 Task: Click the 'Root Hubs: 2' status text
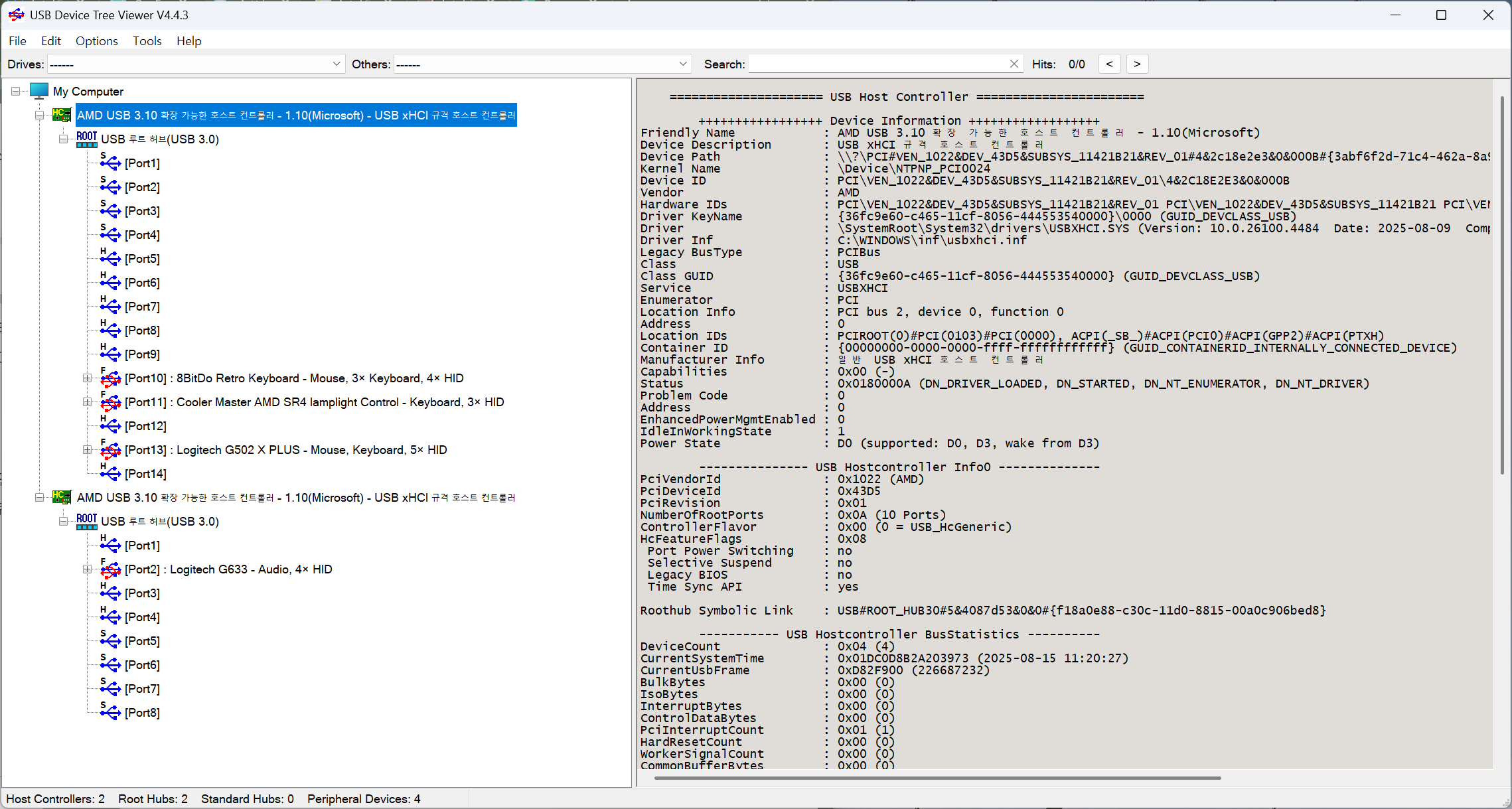[153, 798]
